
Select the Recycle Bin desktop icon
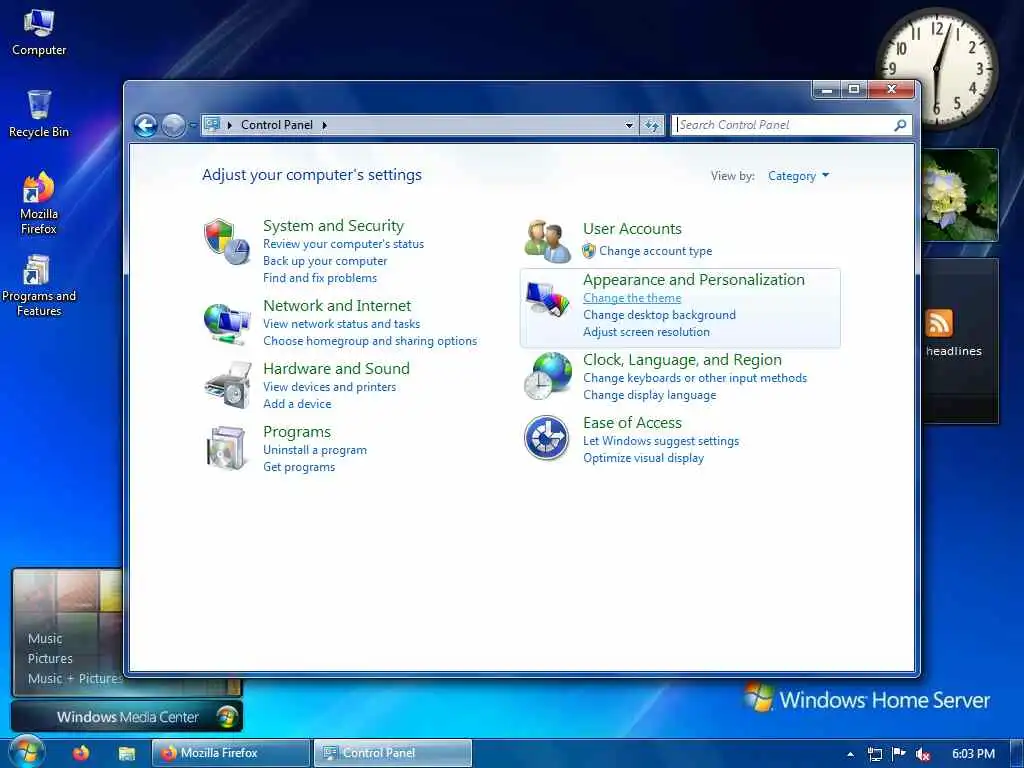coord(39,114)
